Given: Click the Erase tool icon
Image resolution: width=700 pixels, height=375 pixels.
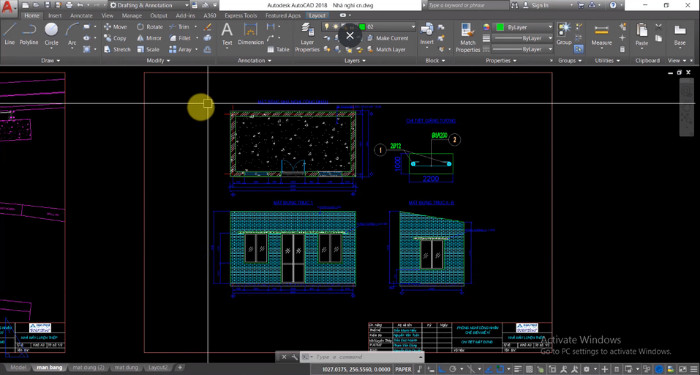Looking at the screenshot, I should (208, 27).
